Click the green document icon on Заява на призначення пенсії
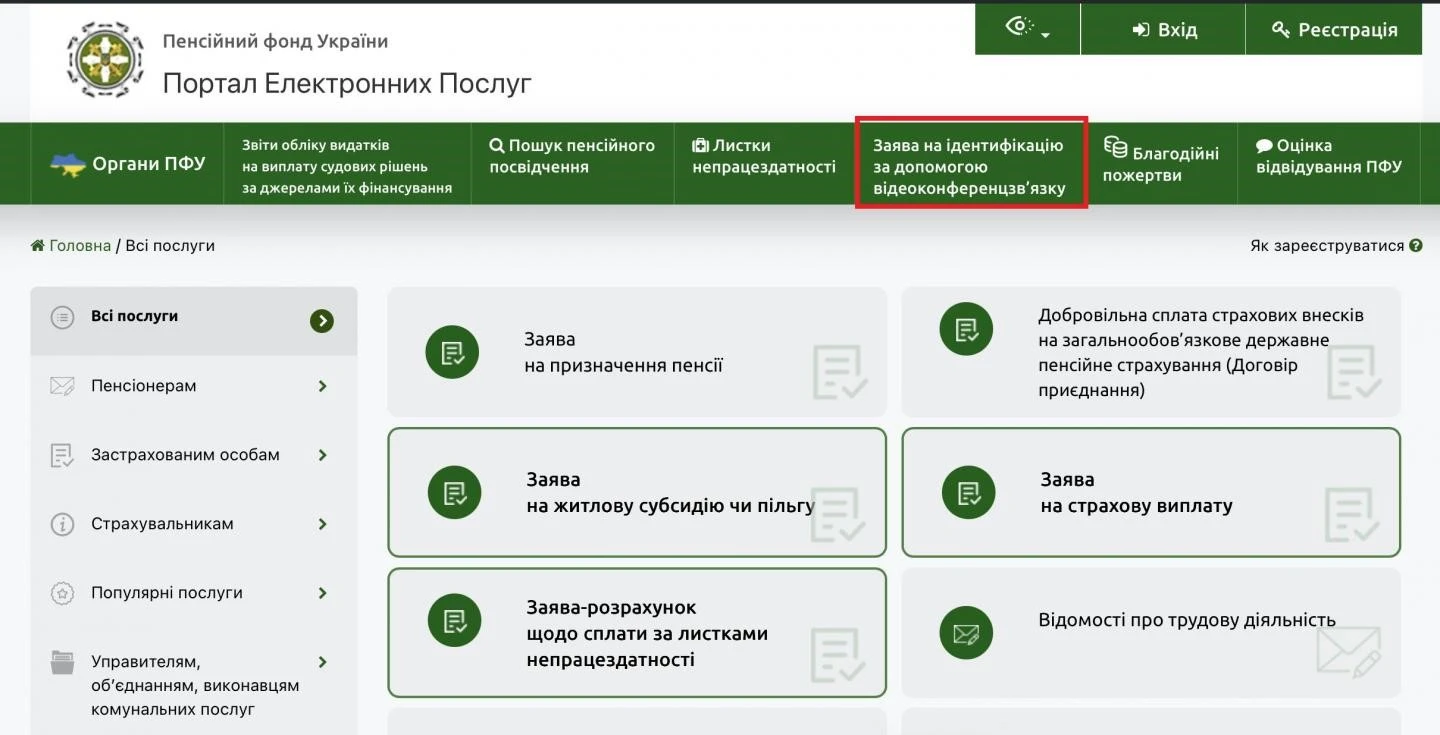 [452, 352]
